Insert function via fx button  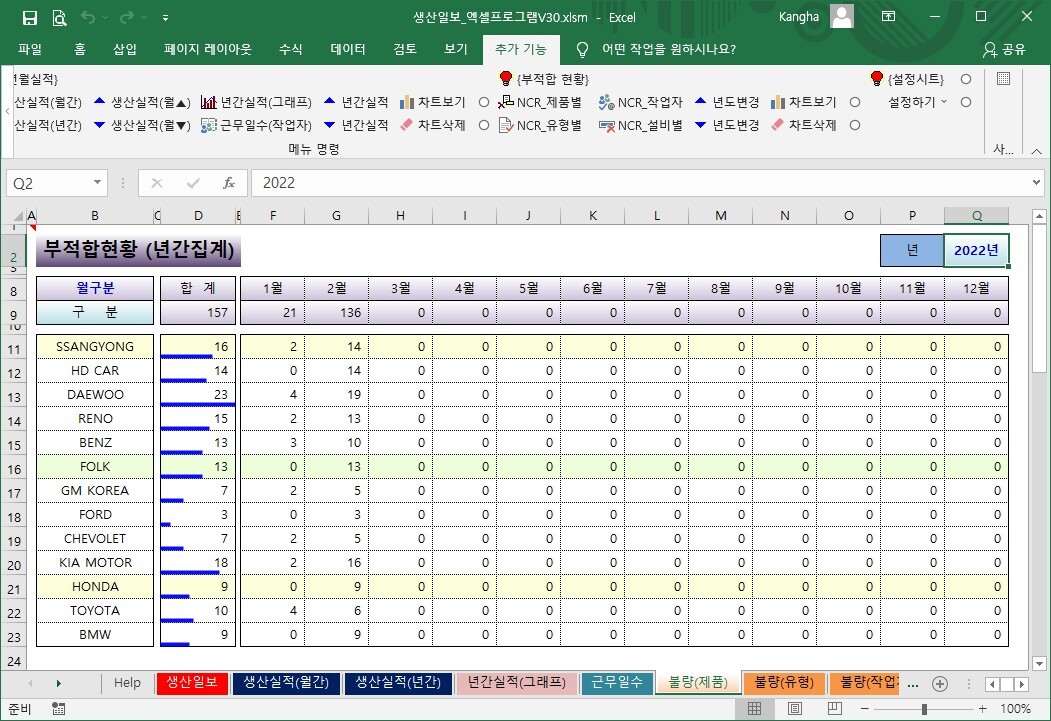click(x=229, y=183)
